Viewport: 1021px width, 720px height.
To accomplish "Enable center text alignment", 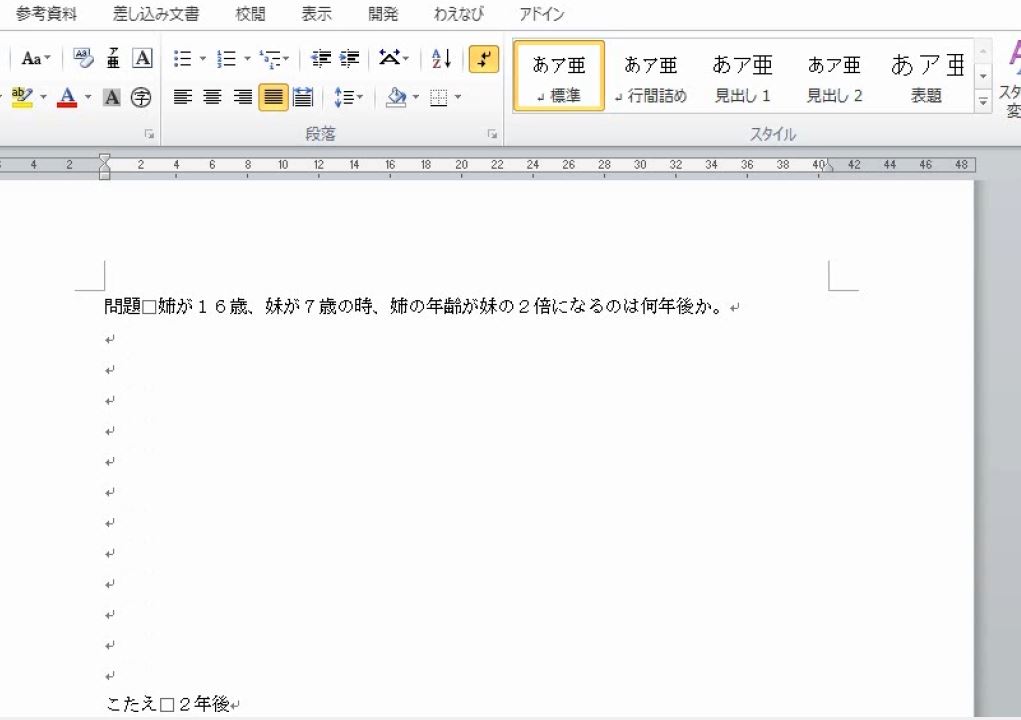I will coord(212,97).
